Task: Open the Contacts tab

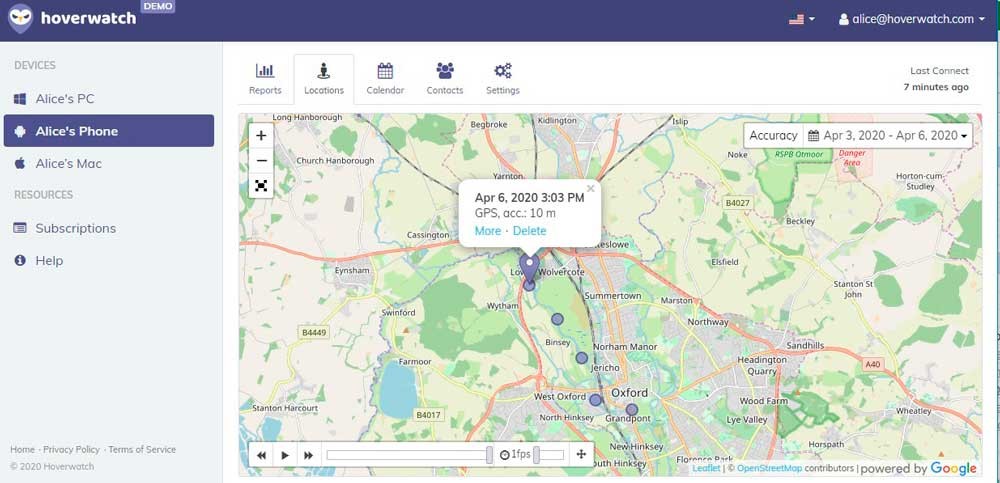Action: pyautogui.click(x=445, y=79)
